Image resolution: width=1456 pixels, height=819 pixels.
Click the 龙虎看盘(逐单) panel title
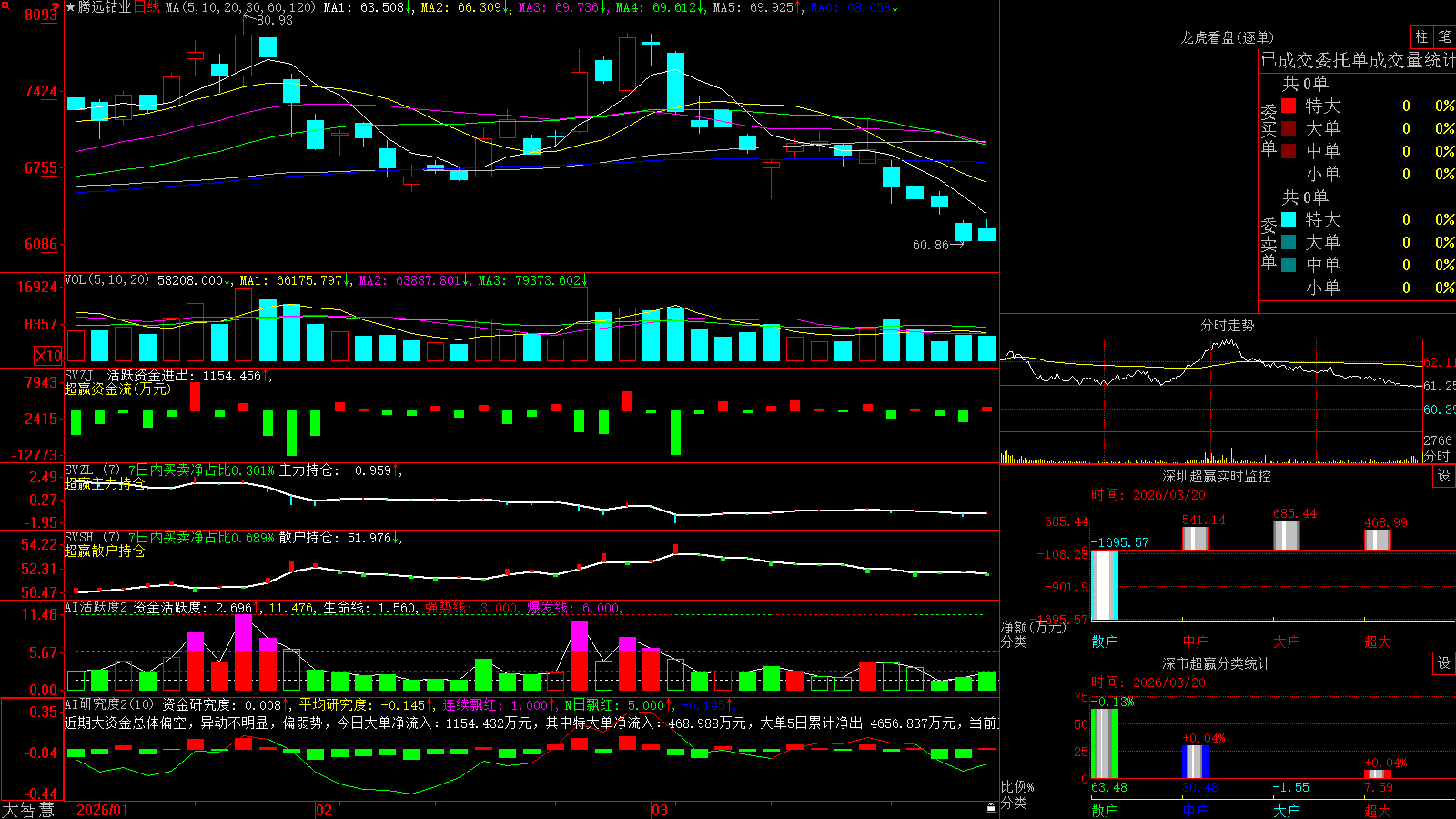tap(1227, 37)
